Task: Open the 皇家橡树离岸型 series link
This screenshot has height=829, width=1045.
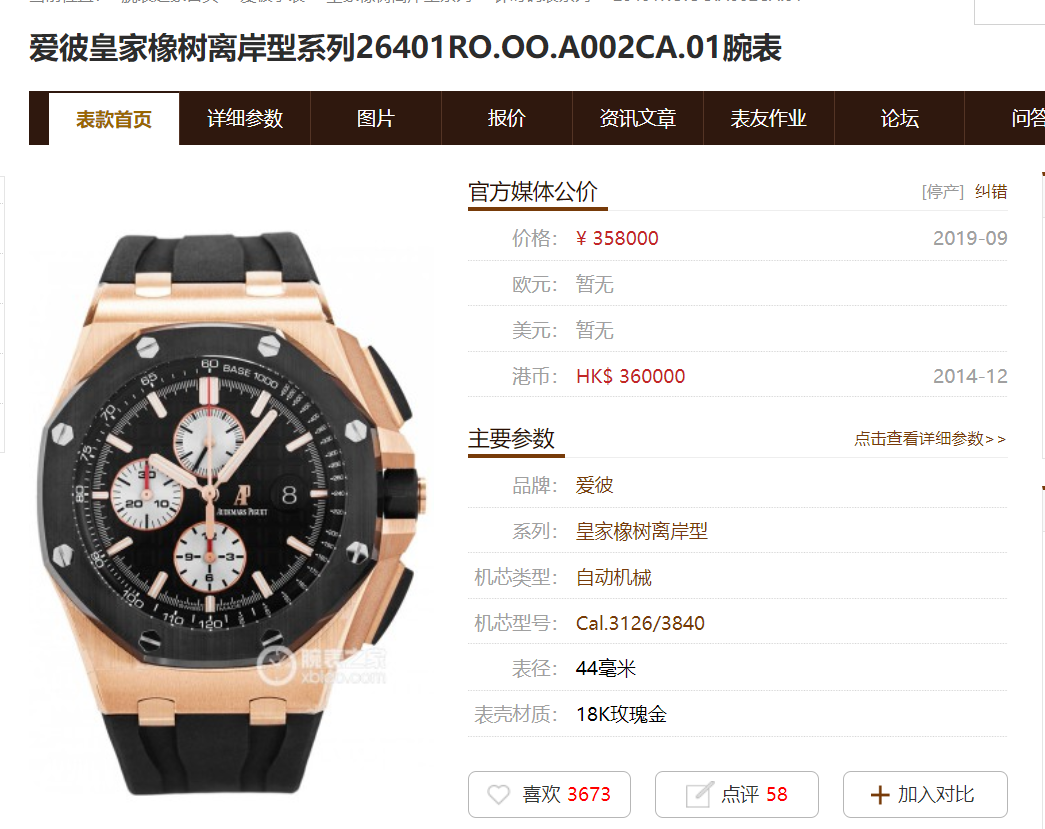Action: (x=641, y=531)
